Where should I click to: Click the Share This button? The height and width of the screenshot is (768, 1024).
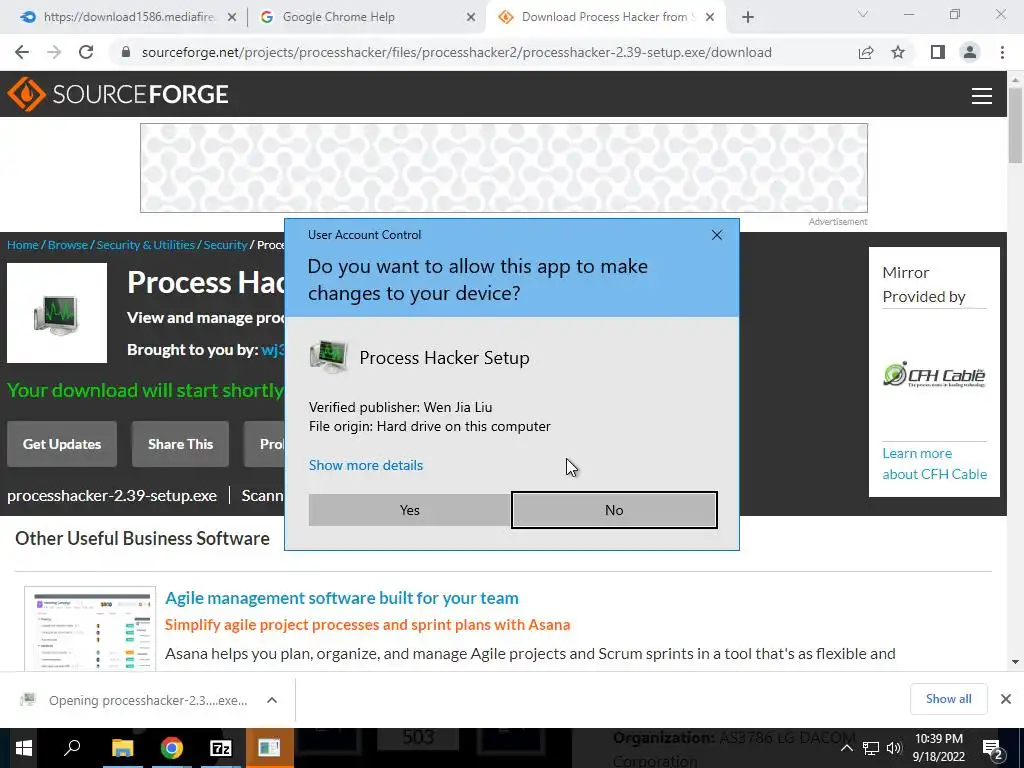[180, 444]
